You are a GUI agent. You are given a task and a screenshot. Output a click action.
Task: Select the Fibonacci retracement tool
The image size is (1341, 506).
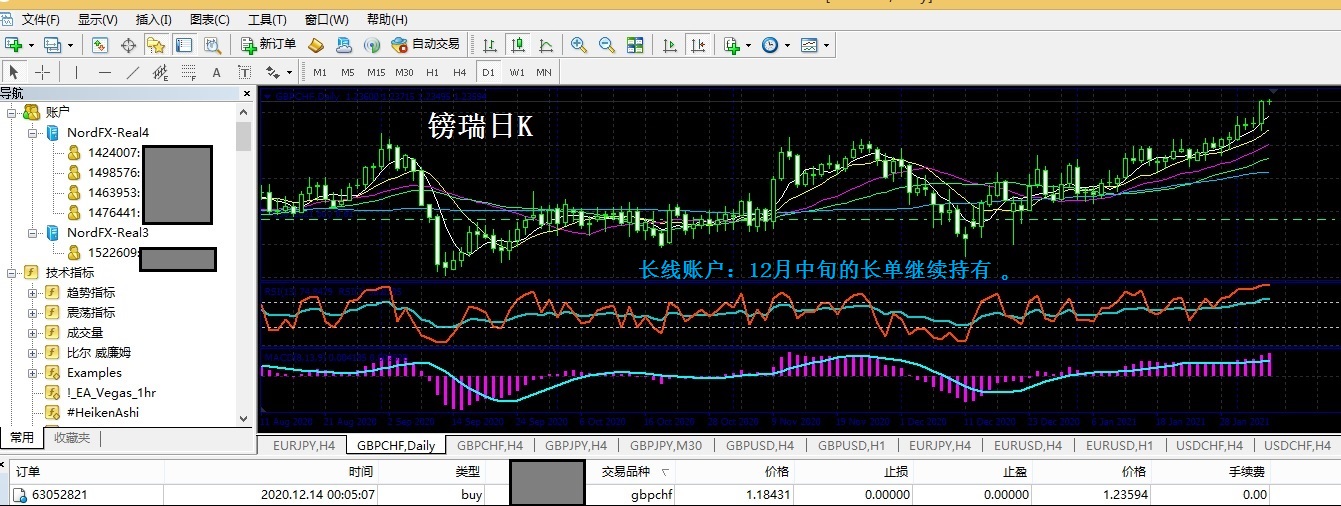coord(188,72)
